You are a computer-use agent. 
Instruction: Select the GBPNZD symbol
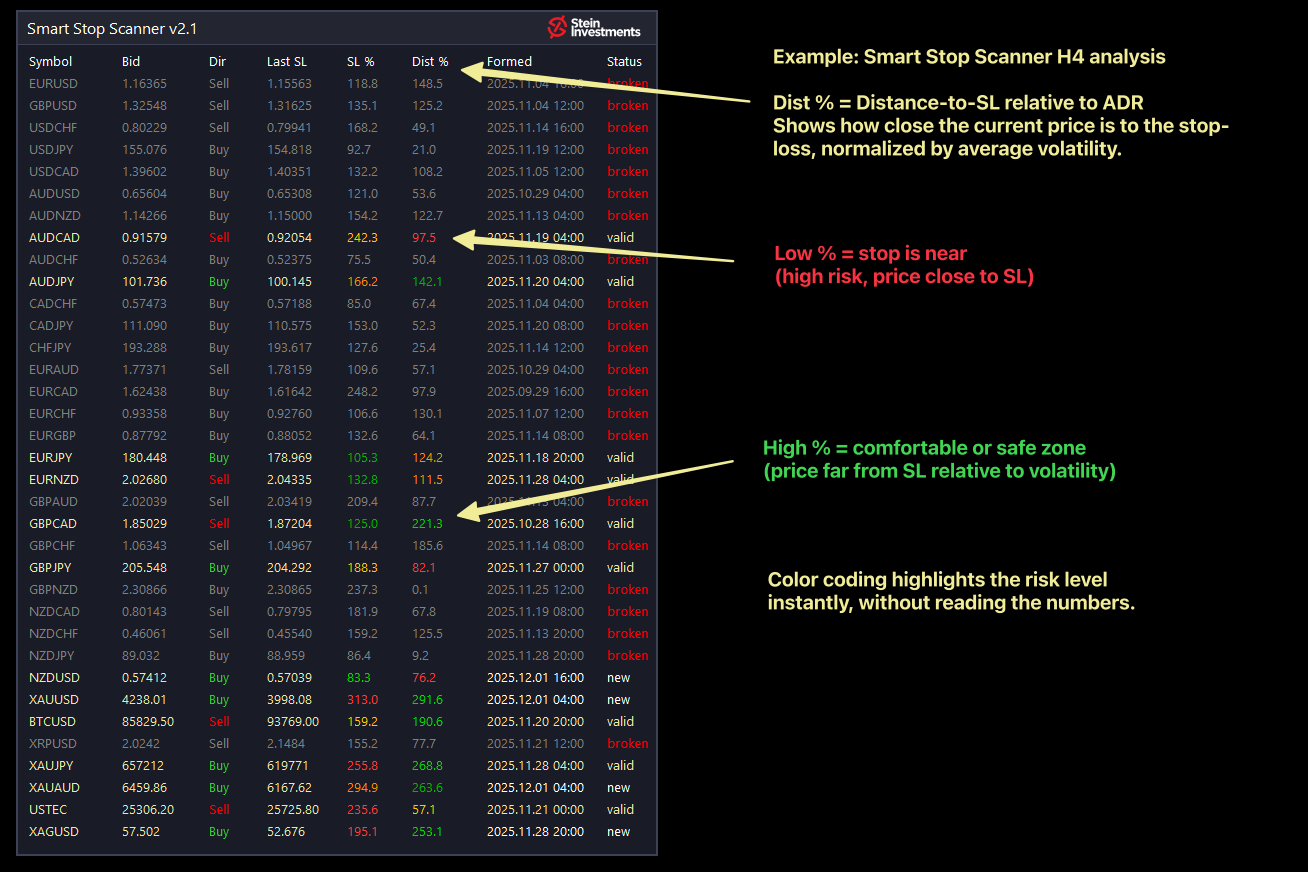click(x=53, y=590)
